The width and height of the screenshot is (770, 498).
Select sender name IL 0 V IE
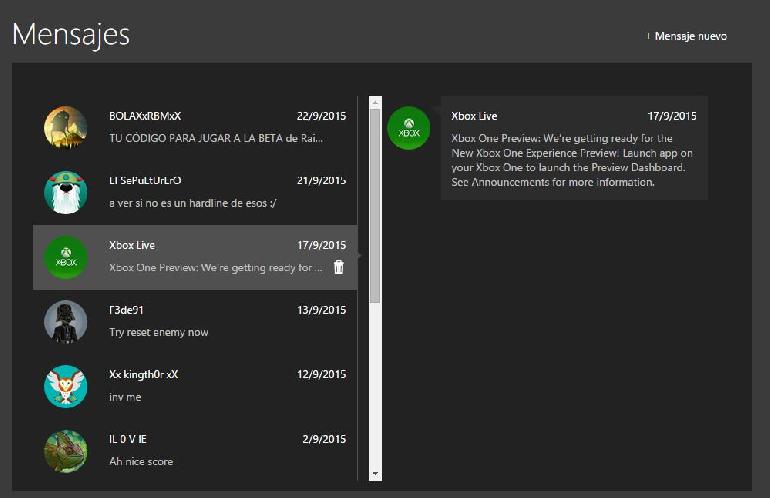128,439
